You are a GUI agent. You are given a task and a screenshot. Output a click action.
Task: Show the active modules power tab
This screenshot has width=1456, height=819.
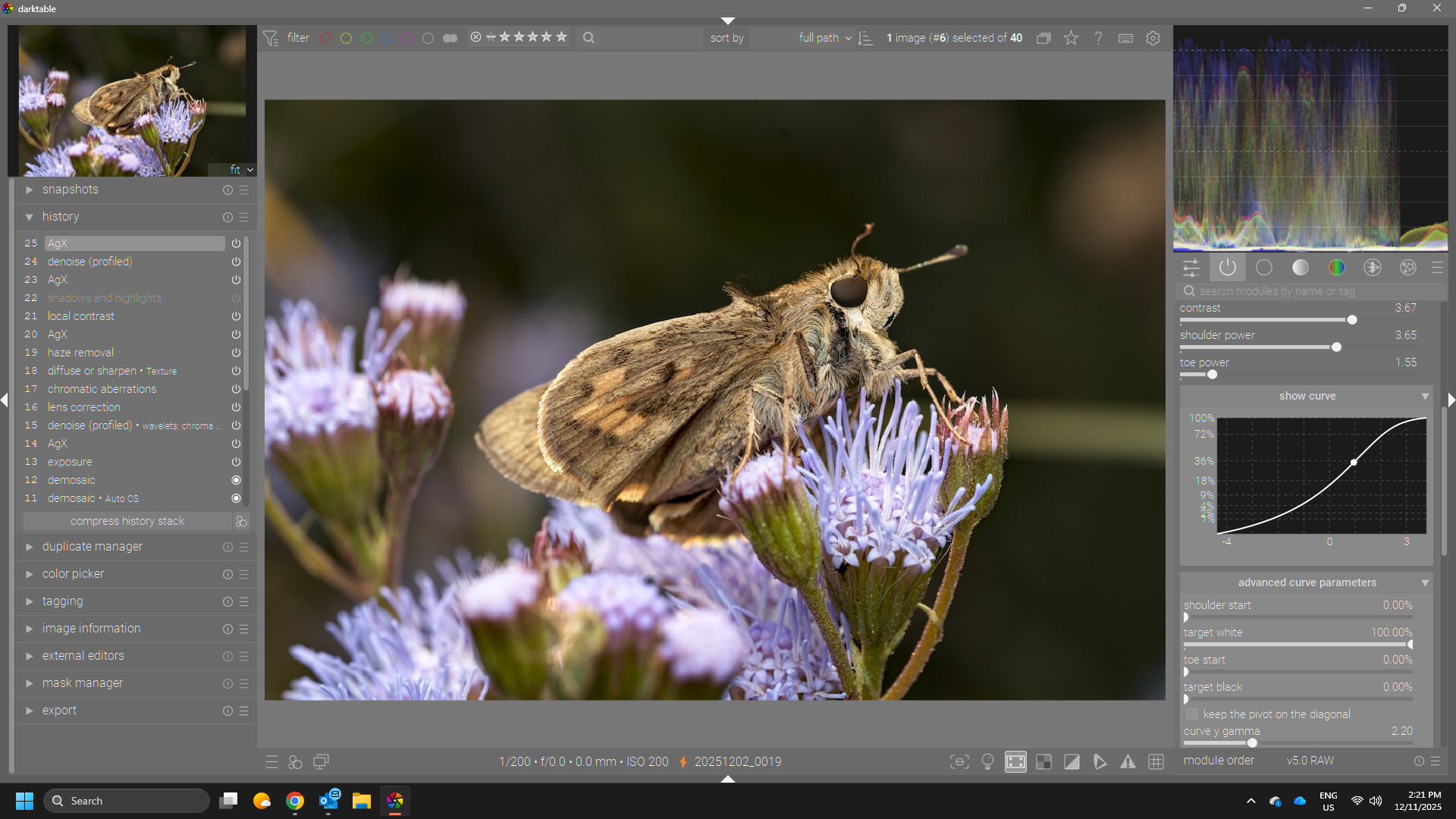1227,268
